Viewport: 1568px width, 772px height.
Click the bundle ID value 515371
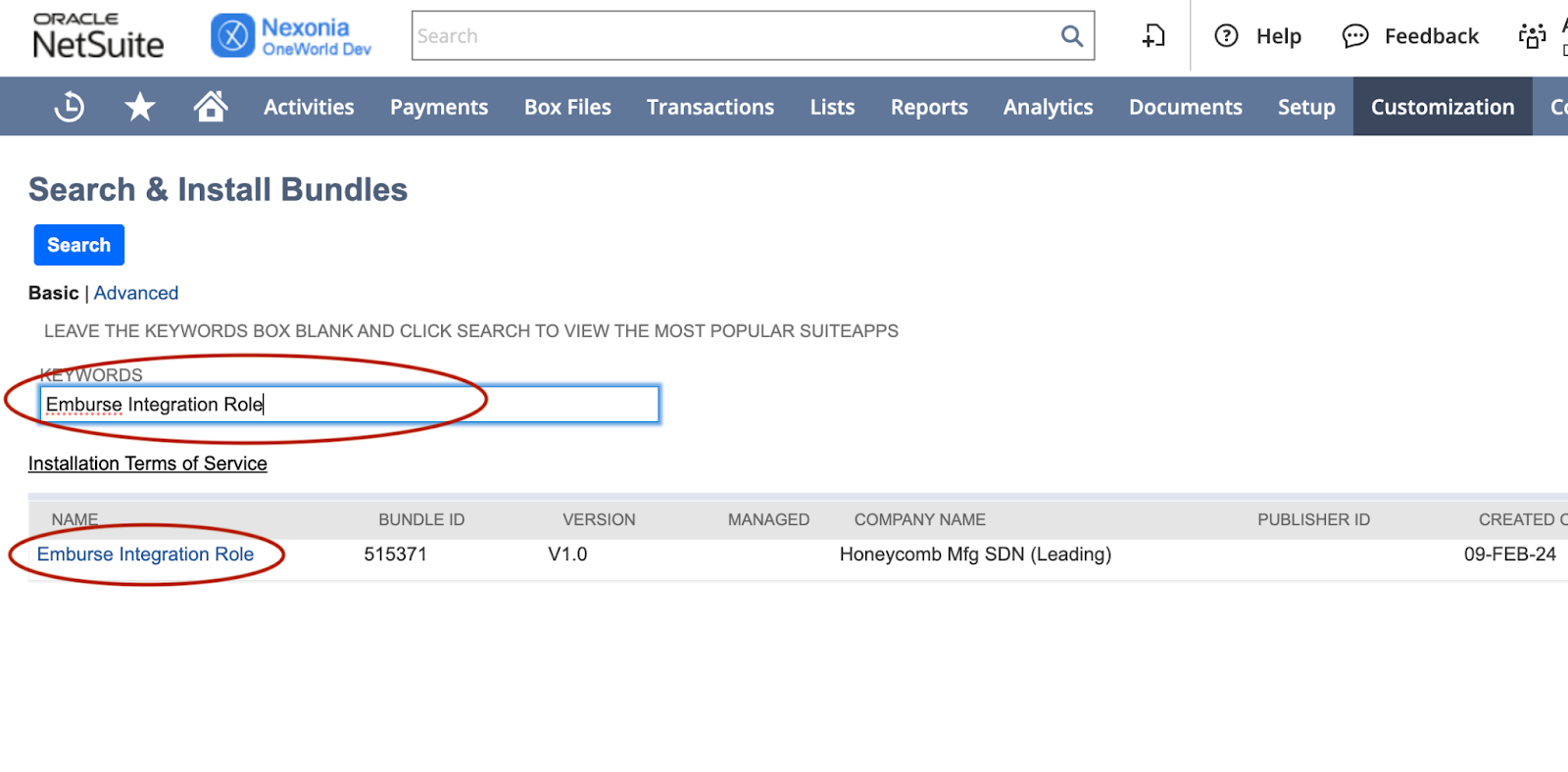click(396, 555)
